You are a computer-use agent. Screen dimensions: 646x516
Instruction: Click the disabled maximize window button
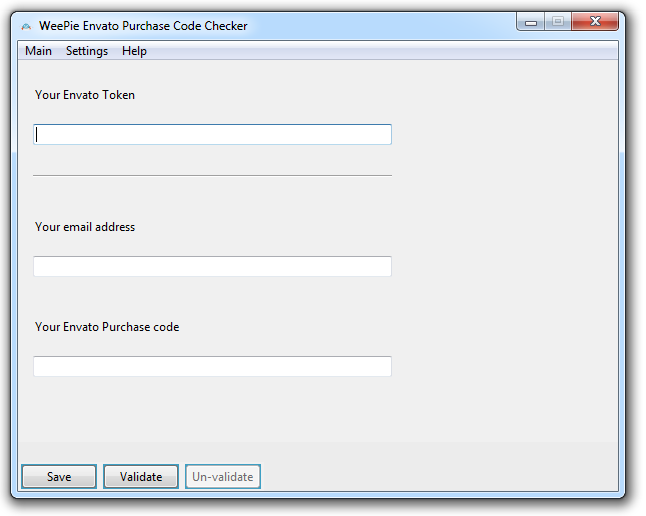558,22
